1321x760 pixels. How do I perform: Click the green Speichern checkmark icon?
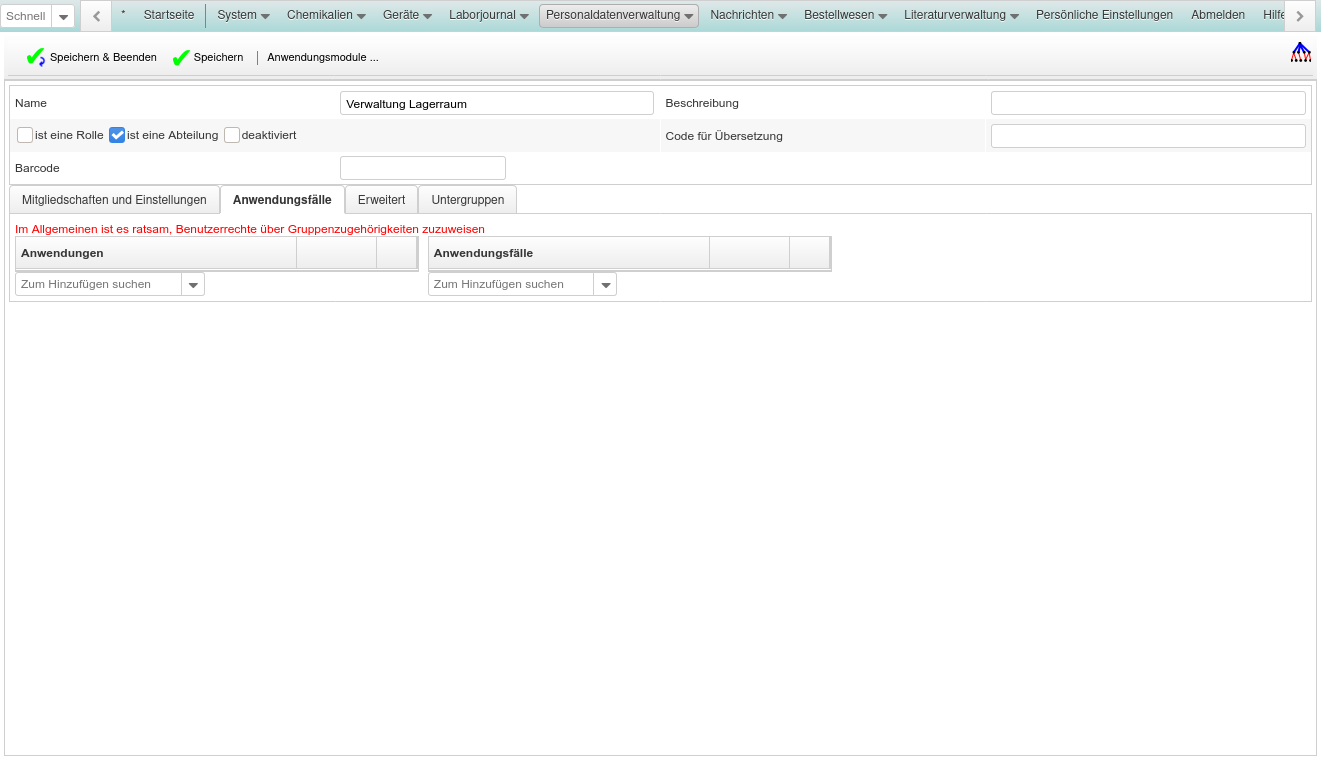[181, 58]
